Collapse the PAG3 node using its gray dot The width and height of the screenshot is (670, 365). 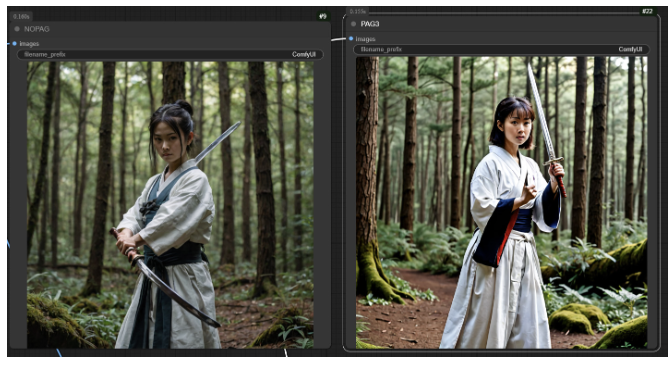pyautogui.click(x=353, y=24)
